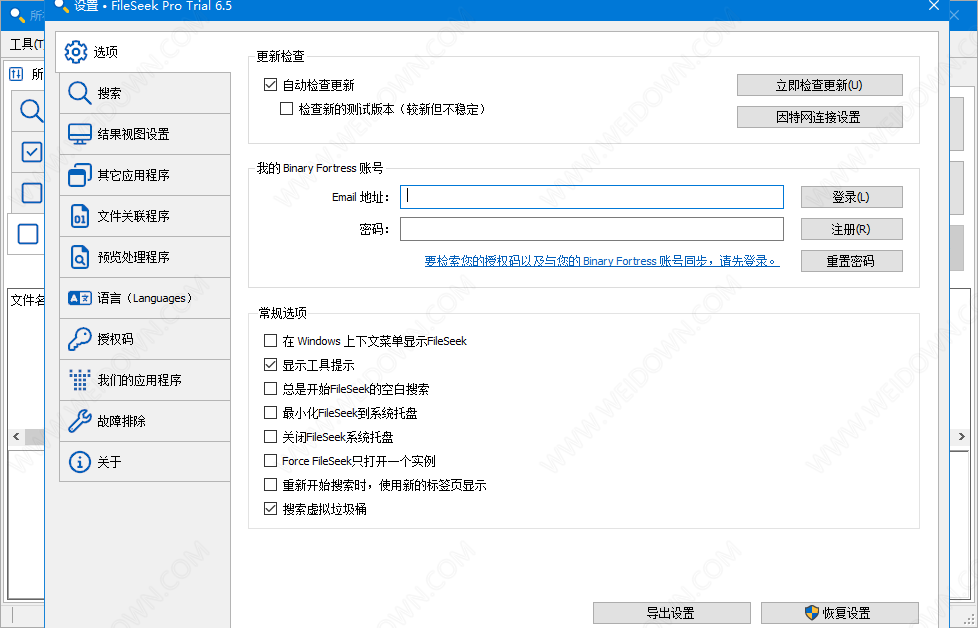The width and height of the screenshot is (978, 628).
Task: Click the search magnifier icon in the background window
Action: click(31, 111)
